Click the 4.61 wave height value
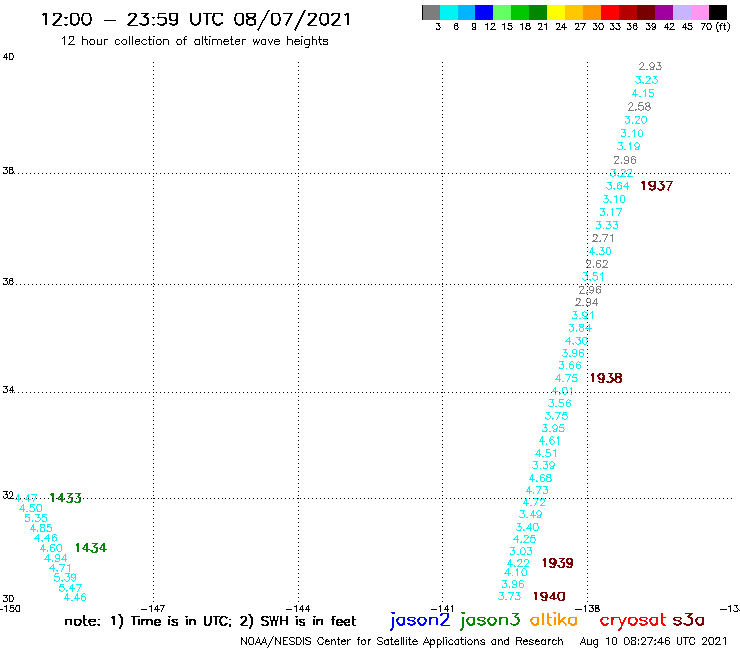Viewport: 740px width, 650px height. [550, 441]
